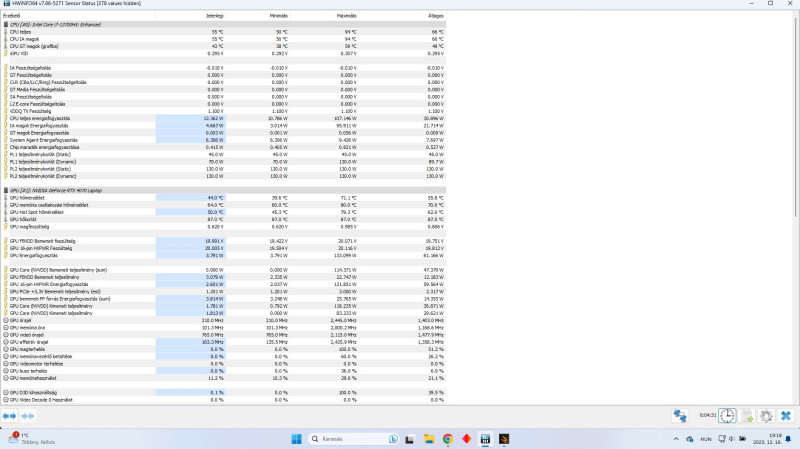Click the greyed collapse columns arrow button
The width and height of the screenshot is (800, 449).
pyautogui.click(x=28, y=416)
